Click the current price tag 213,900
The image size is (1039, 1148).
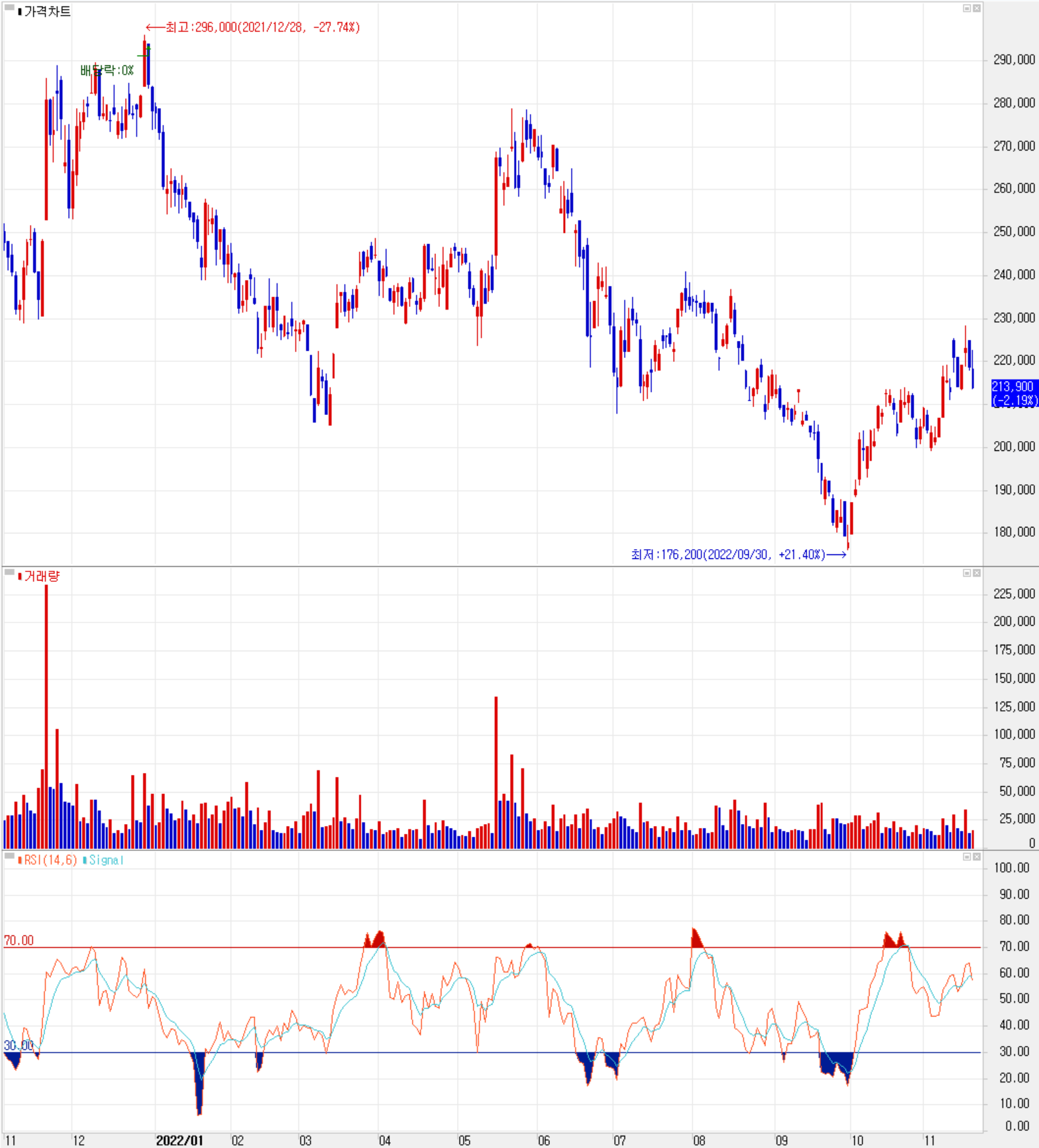tap(1014, 393)
